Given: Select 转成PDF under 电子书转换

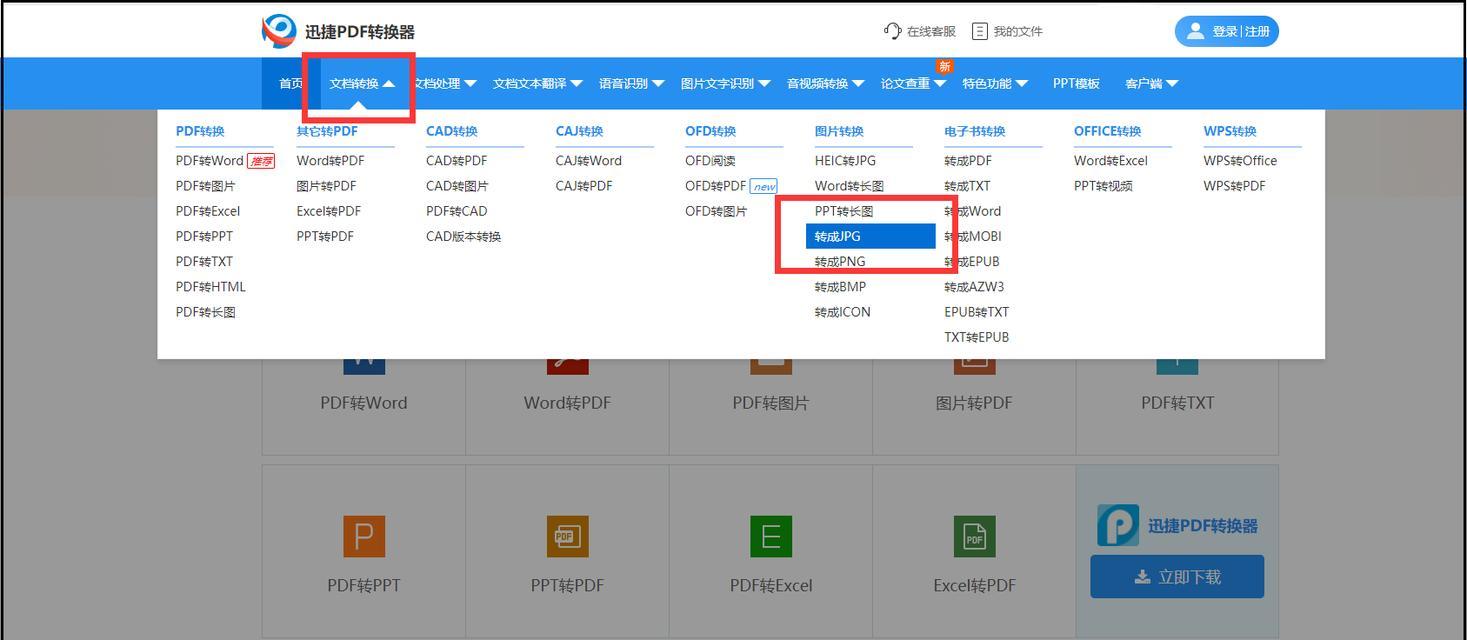Looking at the screenshot, I should click(969, 160).
